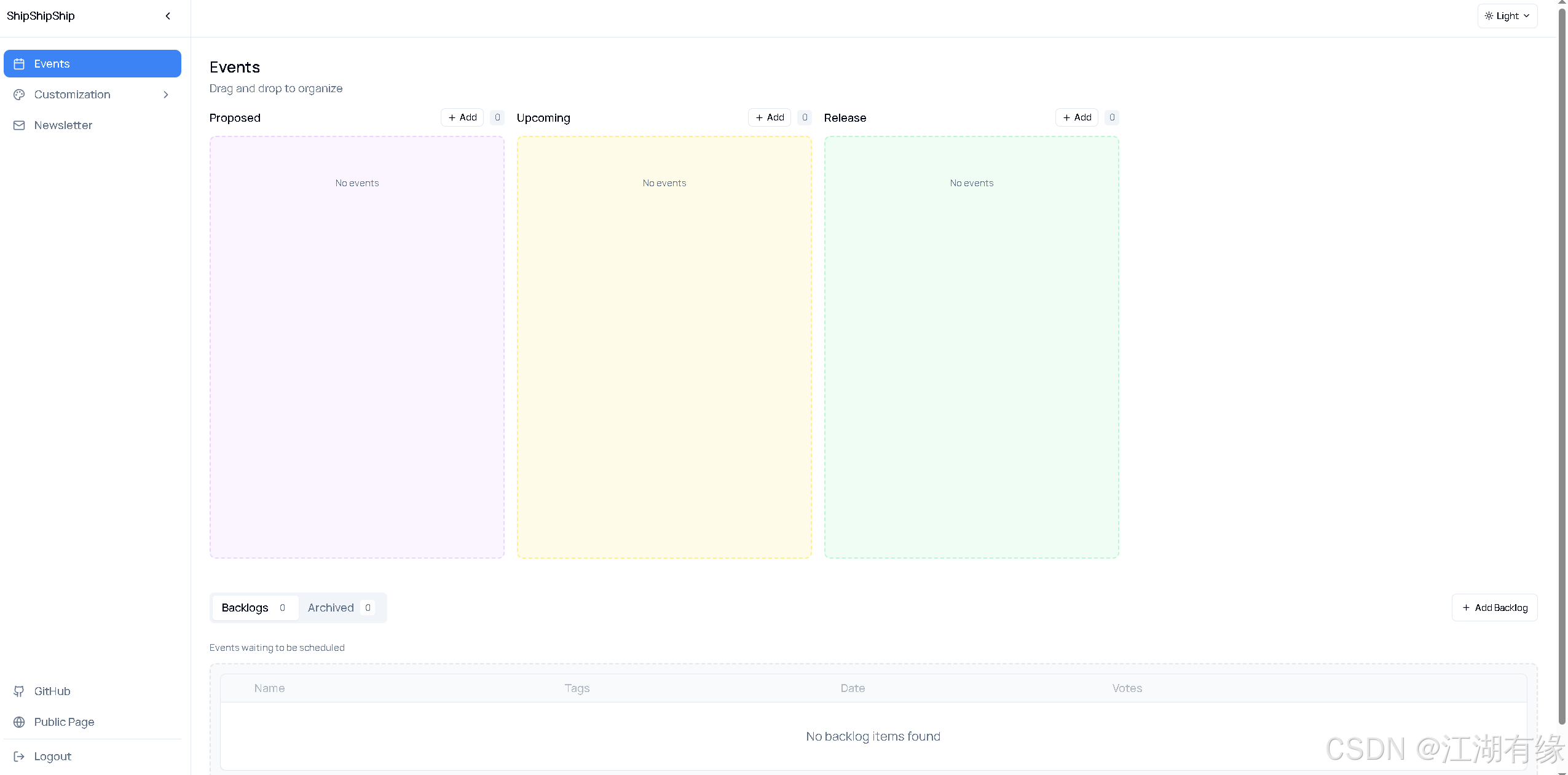Expand the Customization submenu chevron
This screenshot has width=1568, height=775.
click(166, 95)
